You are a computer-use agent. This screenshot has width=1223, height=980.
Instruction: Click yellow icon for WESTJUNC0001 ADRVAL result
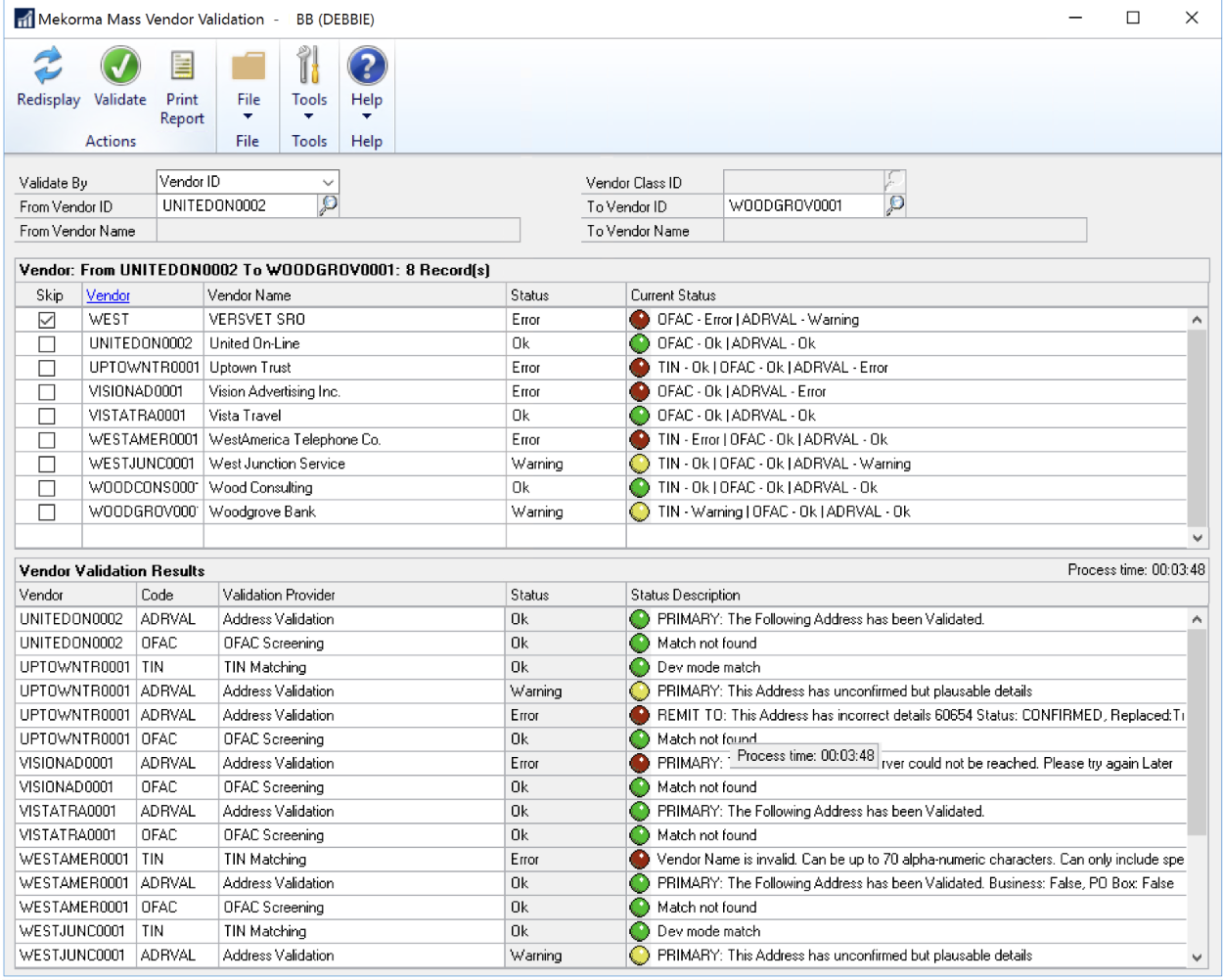click(640, 956)
